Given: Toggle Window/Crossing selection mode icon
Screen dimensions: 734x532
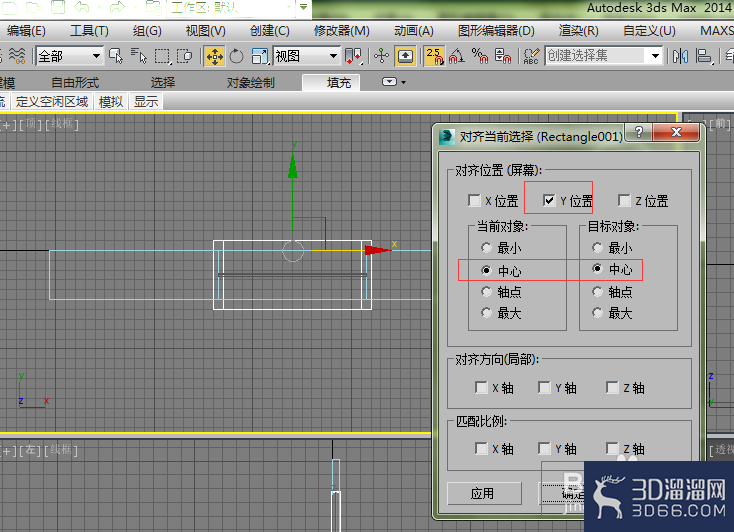Looking at the screenshot, I should [x=185, y=56].
